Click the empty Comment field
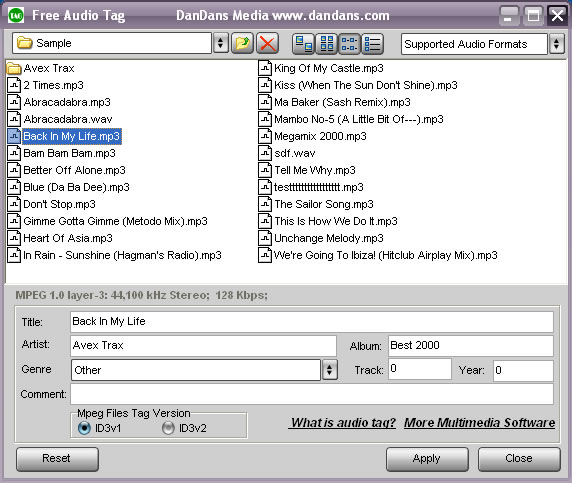 [312, 394]
